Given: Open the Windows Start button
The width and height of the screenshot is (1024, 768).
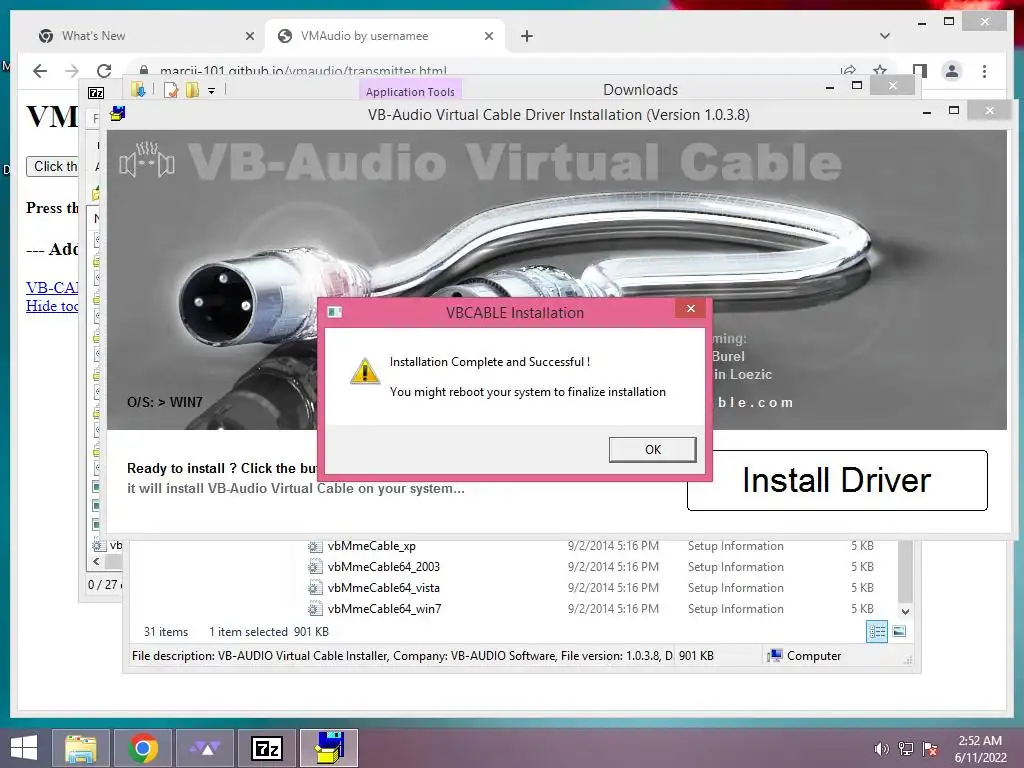Looking at the screenshot, I should (24, 748).
